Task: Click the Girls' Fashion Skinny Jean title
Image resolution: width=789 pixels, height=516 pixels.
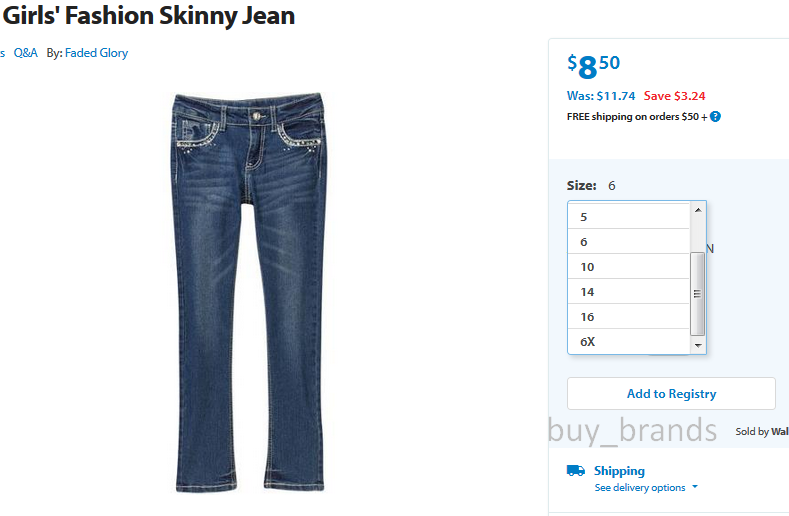Action: tap(148, 15)
